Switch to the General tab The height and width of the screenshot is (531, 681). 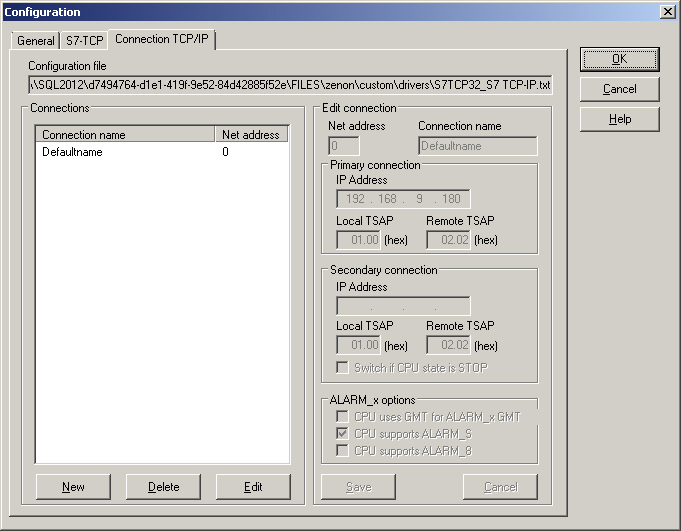[36, 41]
